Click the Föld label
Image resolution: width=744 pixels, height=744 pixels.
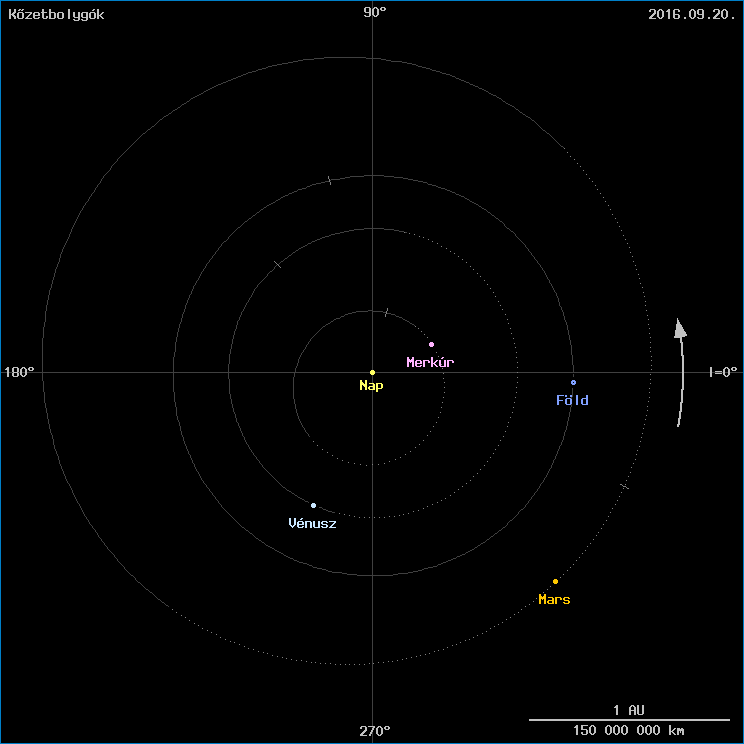[572, 400]
